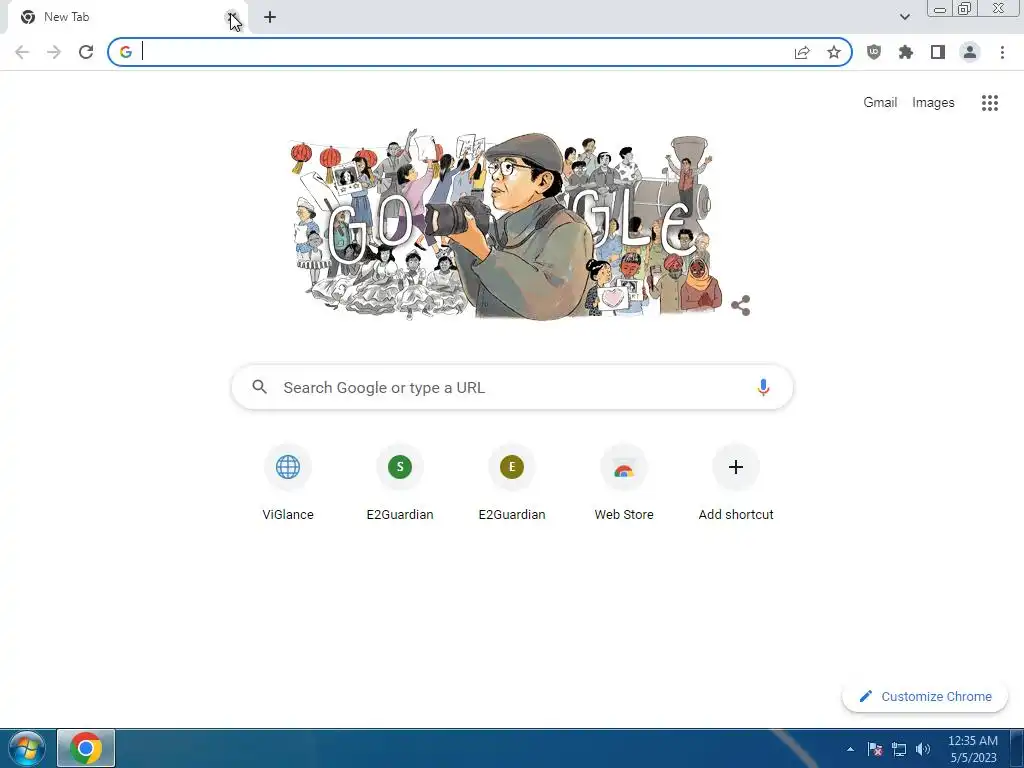
Task: Close the New Tab tab
Action: [232, 18]
